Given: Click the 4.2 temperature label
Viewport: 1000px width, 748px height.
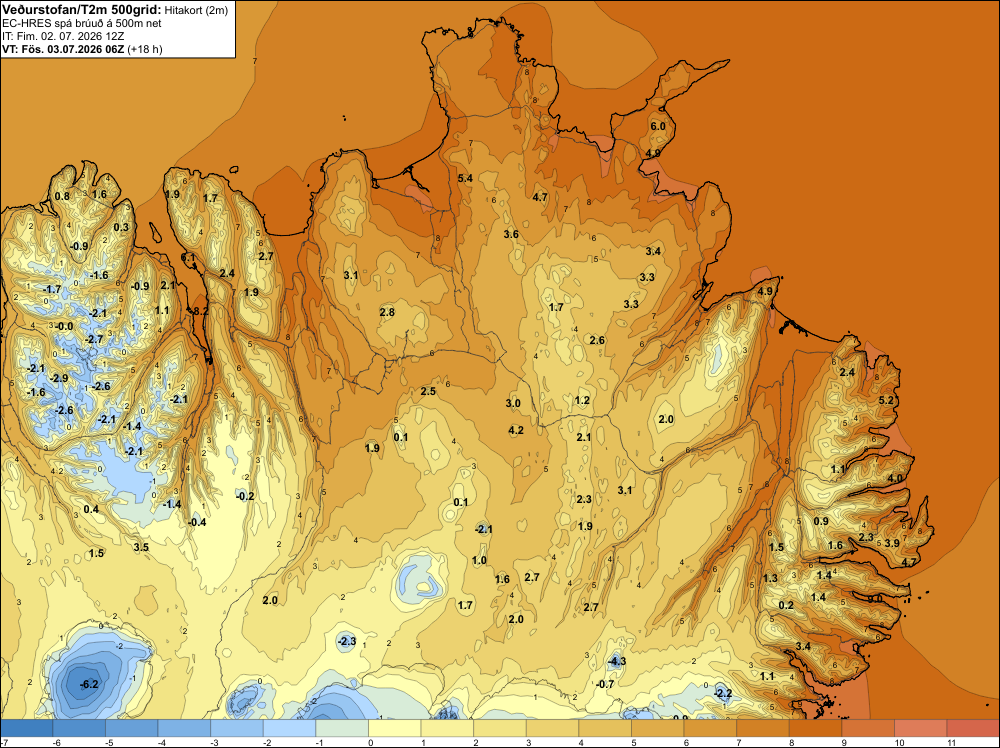Looking at the screenshot, I should [x=516, y=430].
